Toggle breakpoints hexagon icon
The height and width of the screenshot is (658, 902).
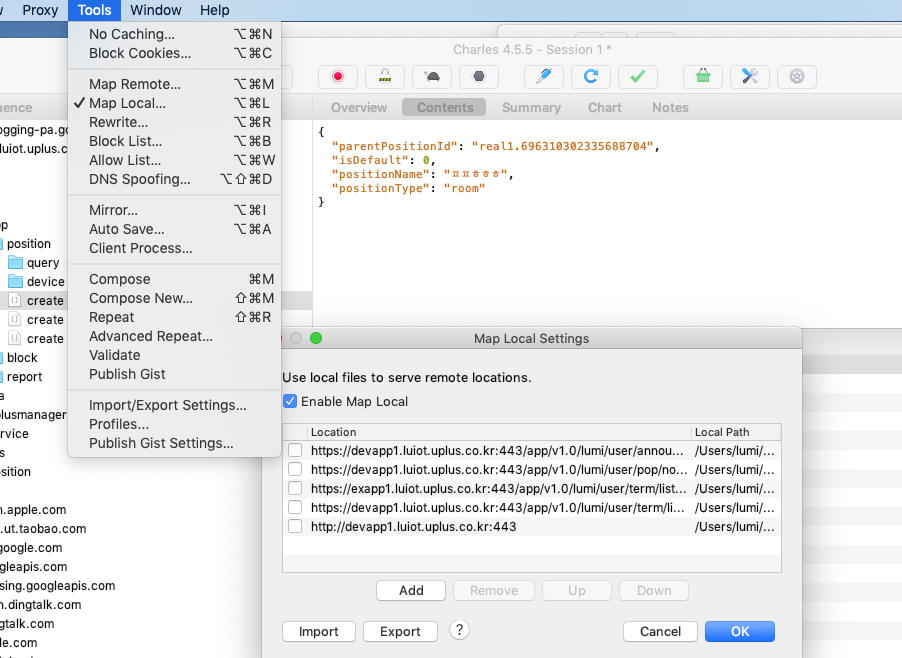click(x=479, y=76)
